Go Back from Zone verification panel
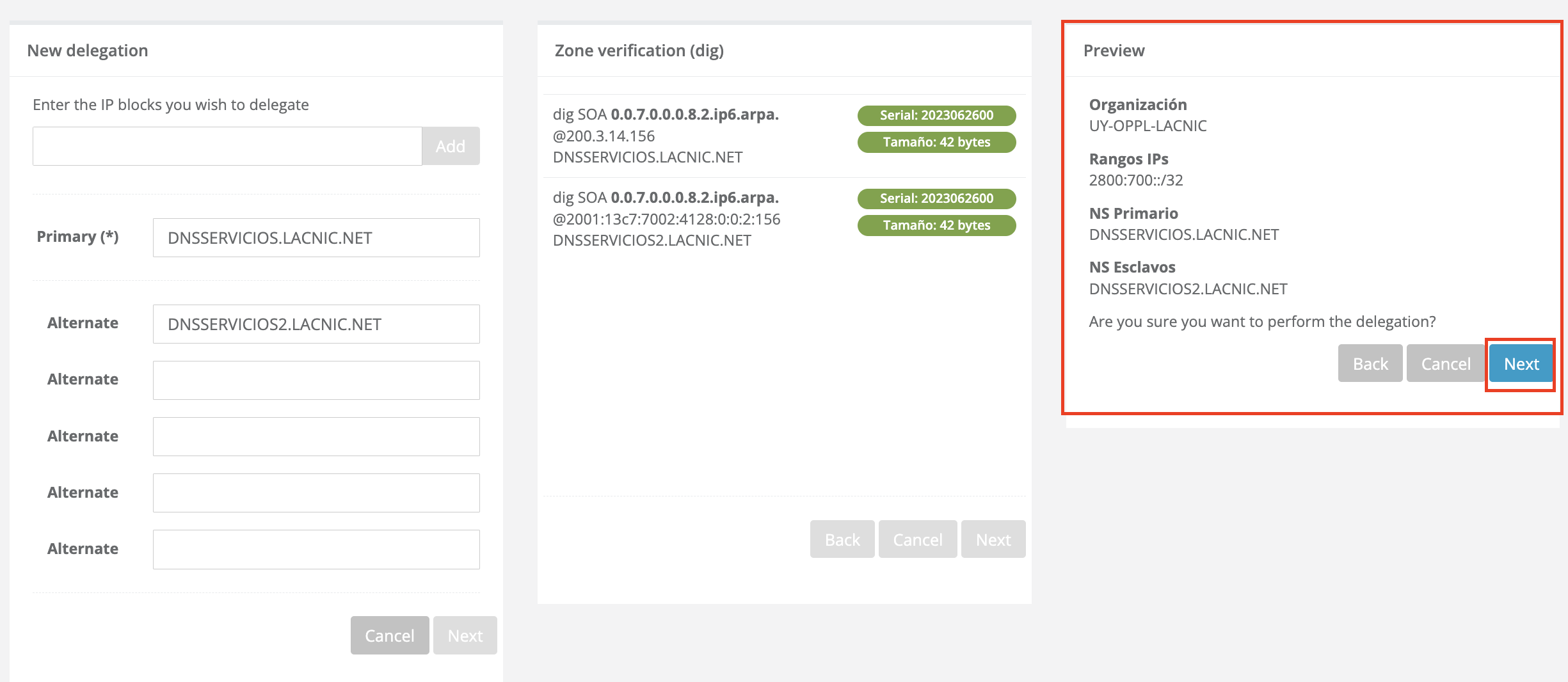 842,539
